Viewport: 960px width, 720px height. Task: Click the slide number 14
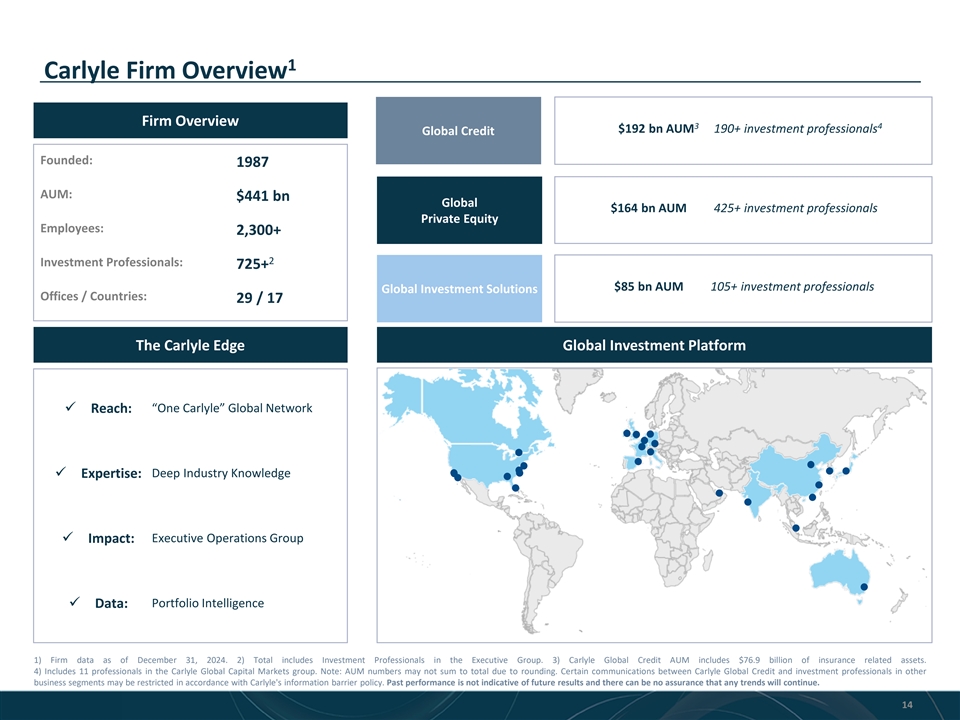906,706
